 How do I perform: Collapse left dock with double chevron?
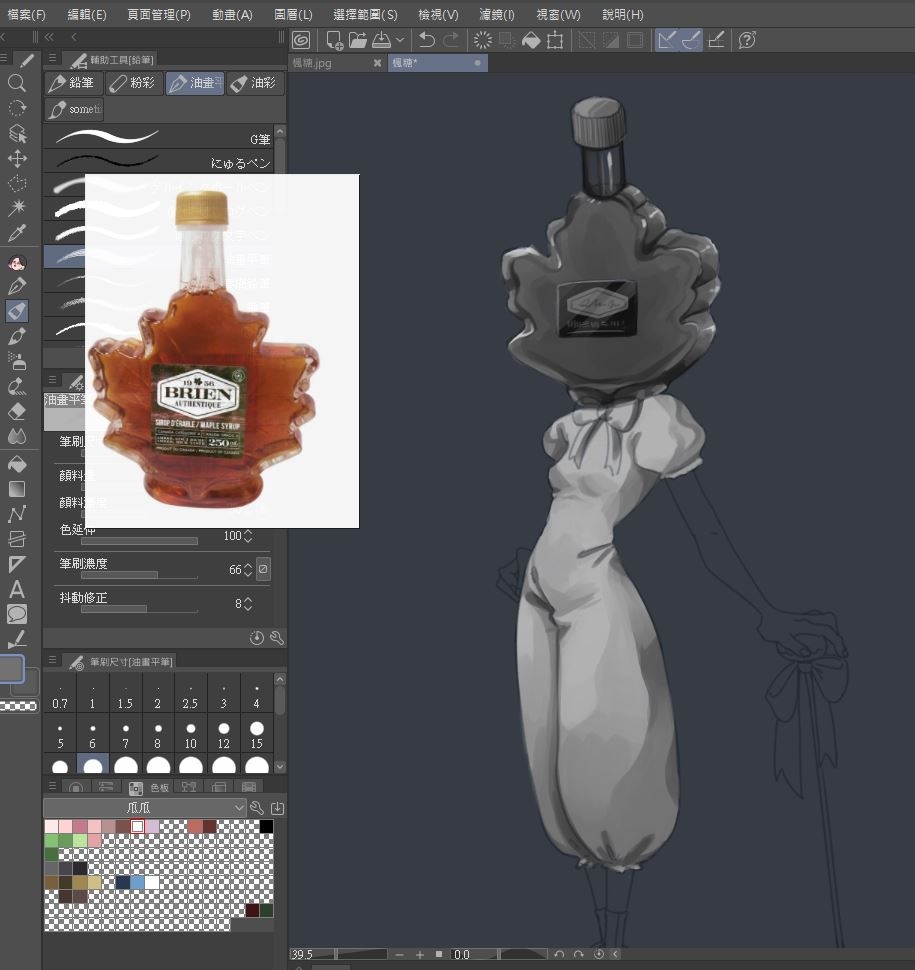[x=49, y=37]
